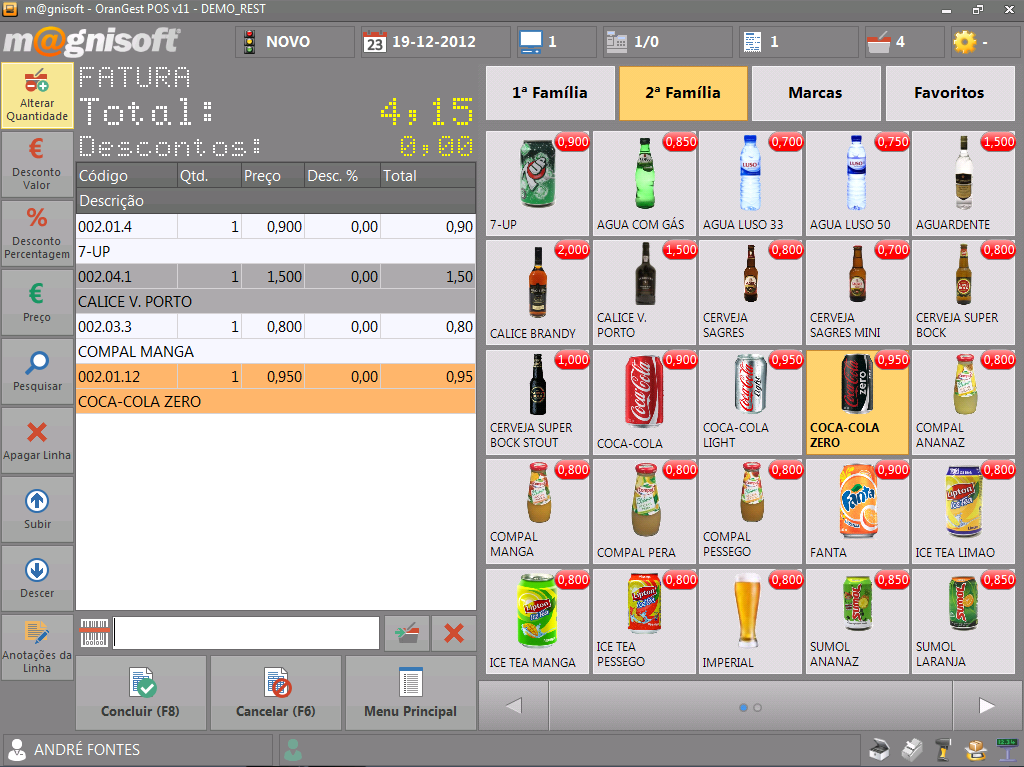The image size is (1024, 767).
Task: Finish sale with Concluir (F8)
Action: (140, 693)
